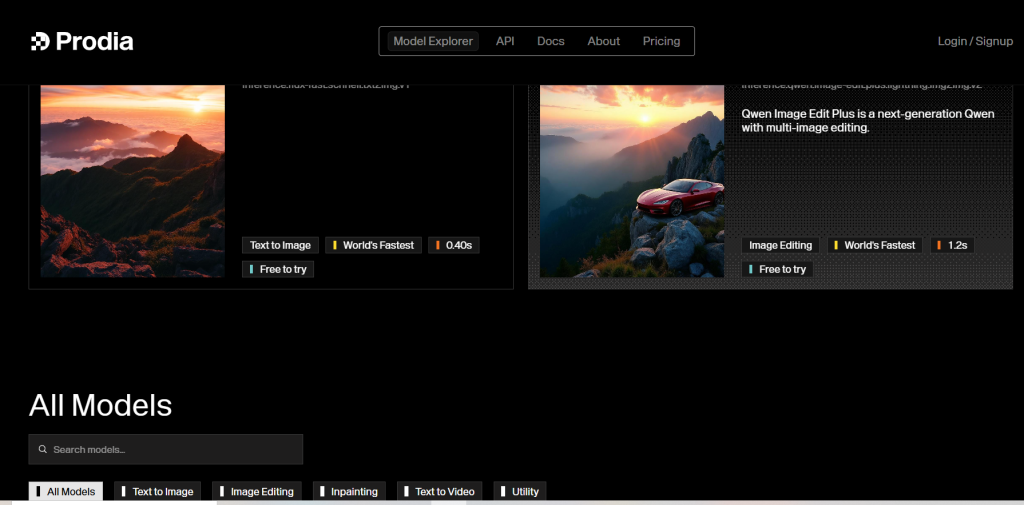Click the Prodia logo icon
Screen dimensions: 1024x505
click(x=39, y=41)
